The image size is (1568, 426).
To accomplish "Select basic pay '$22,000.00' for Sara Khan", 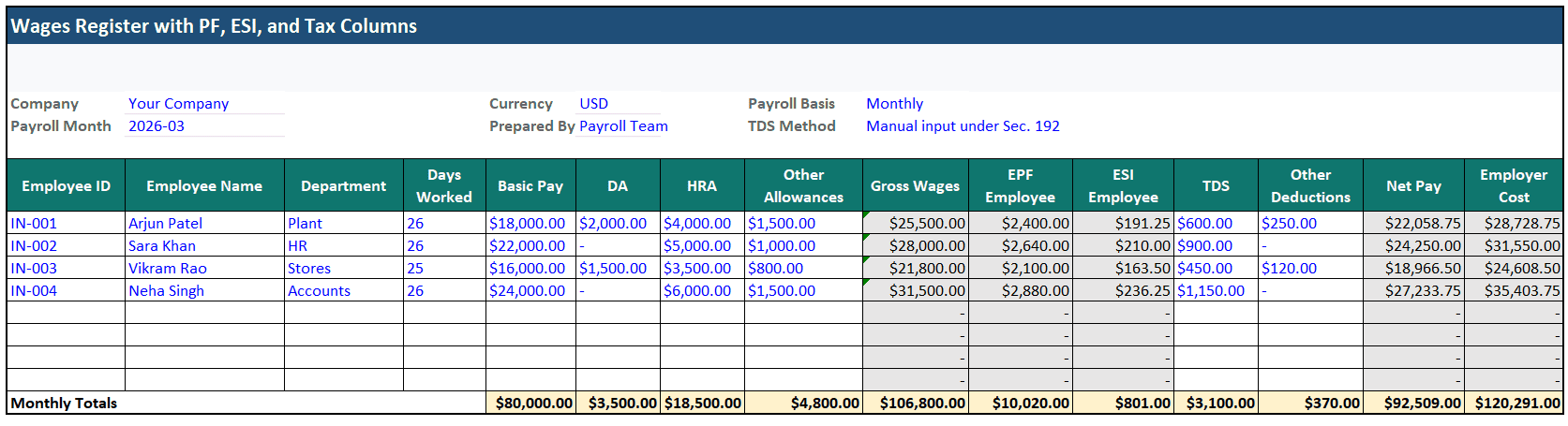I will 530,245.
